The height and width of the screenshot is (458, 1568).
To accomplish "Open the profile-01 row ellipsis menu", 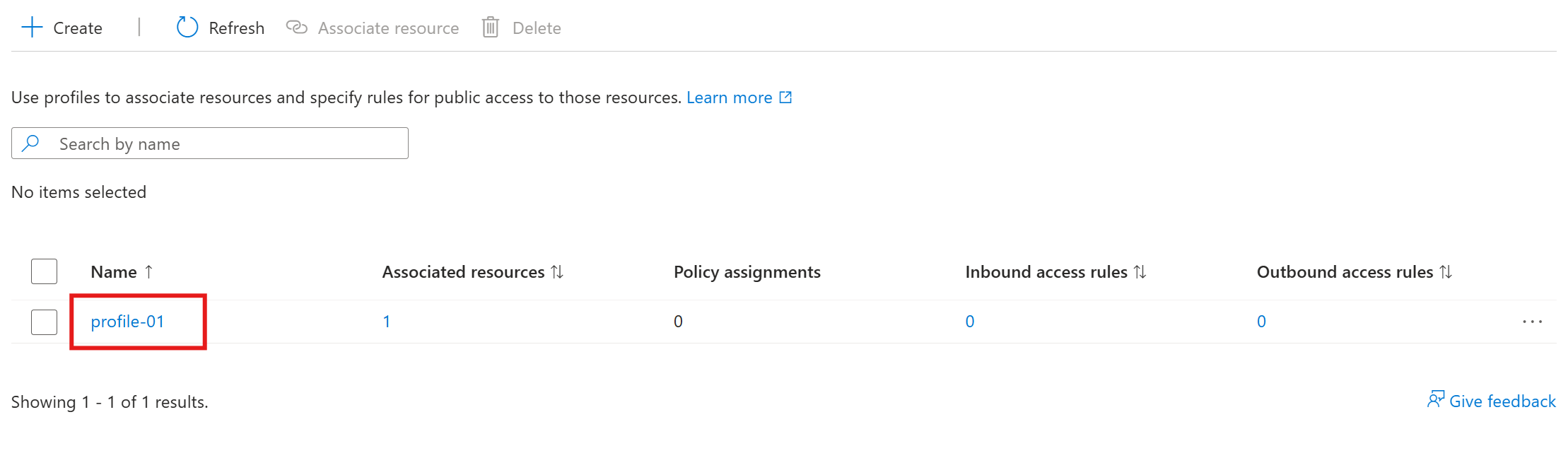I will coord(1532,322).
